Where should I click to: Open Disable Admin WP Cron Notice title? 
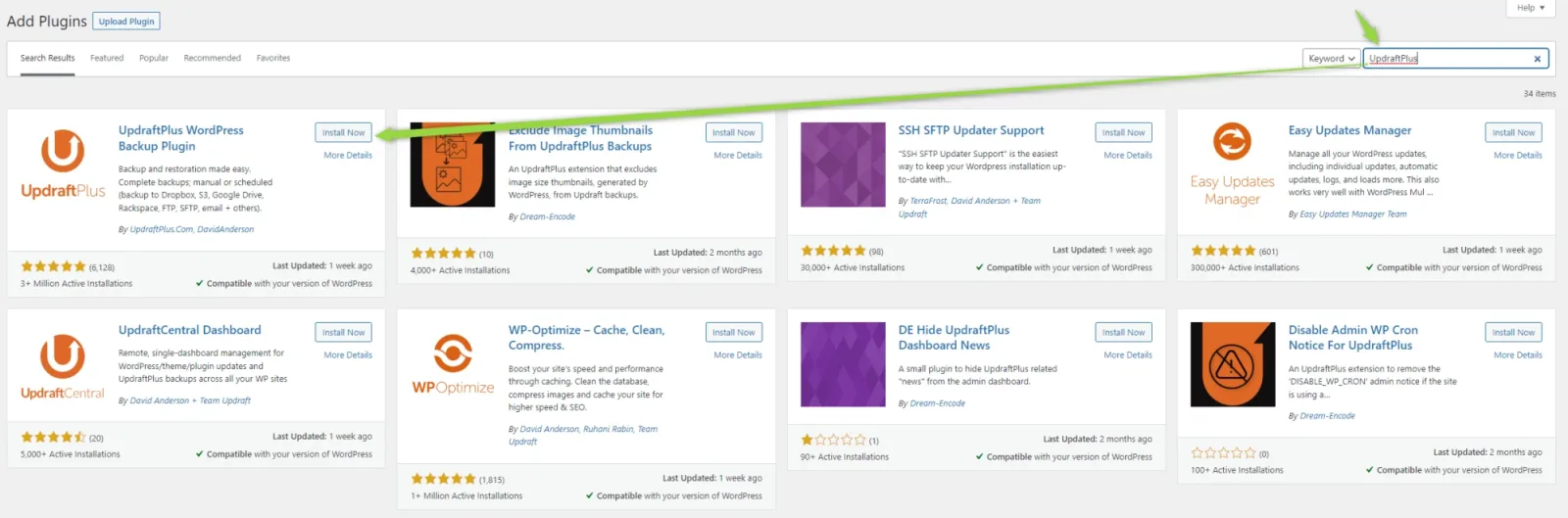click(x=1353, y=338)
